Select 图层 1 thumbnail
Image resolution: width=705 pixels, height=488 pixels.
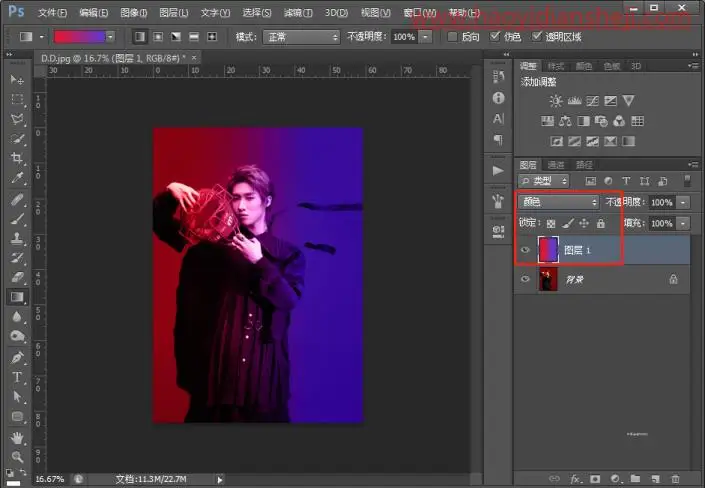click(x=548, y=250)
